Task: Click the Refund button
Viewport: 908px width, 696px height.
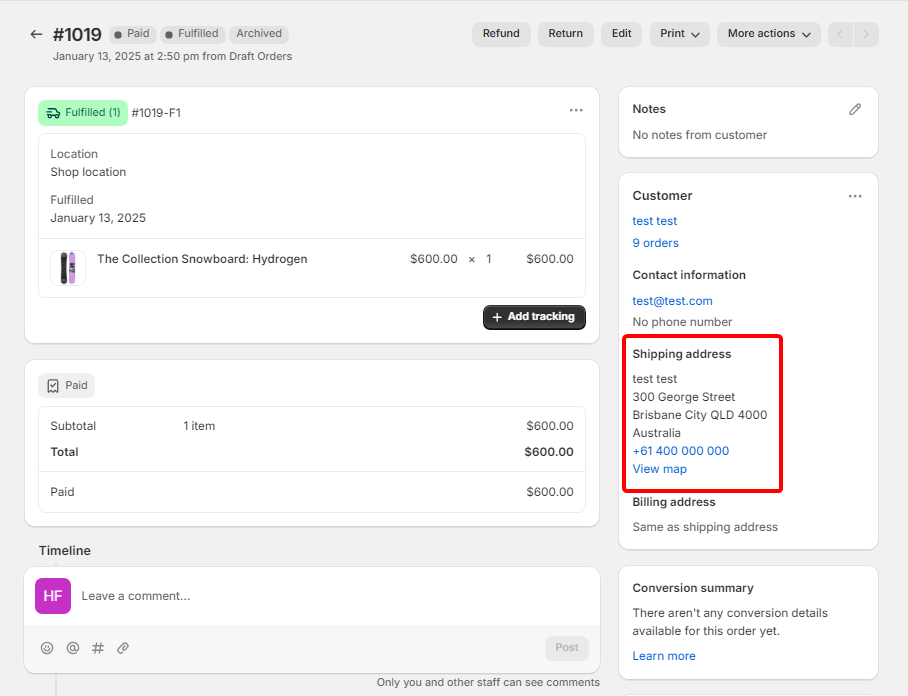Action: click(501, 34)
